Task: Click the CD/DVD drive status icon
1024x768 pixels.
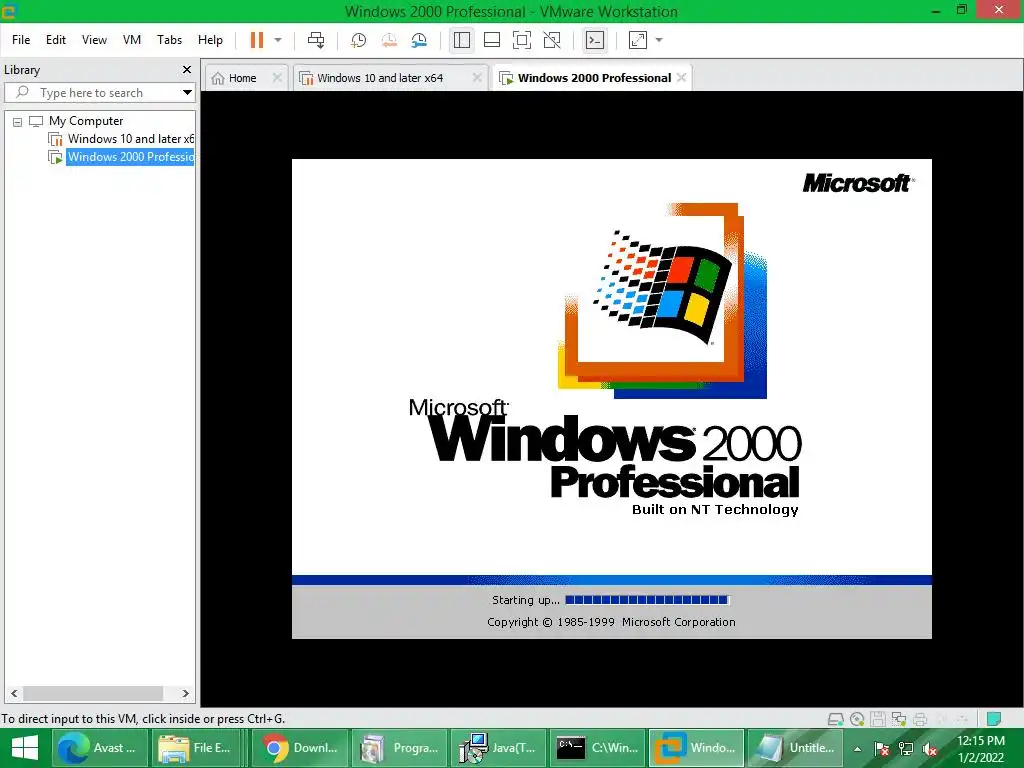Action: click(857, 719)
